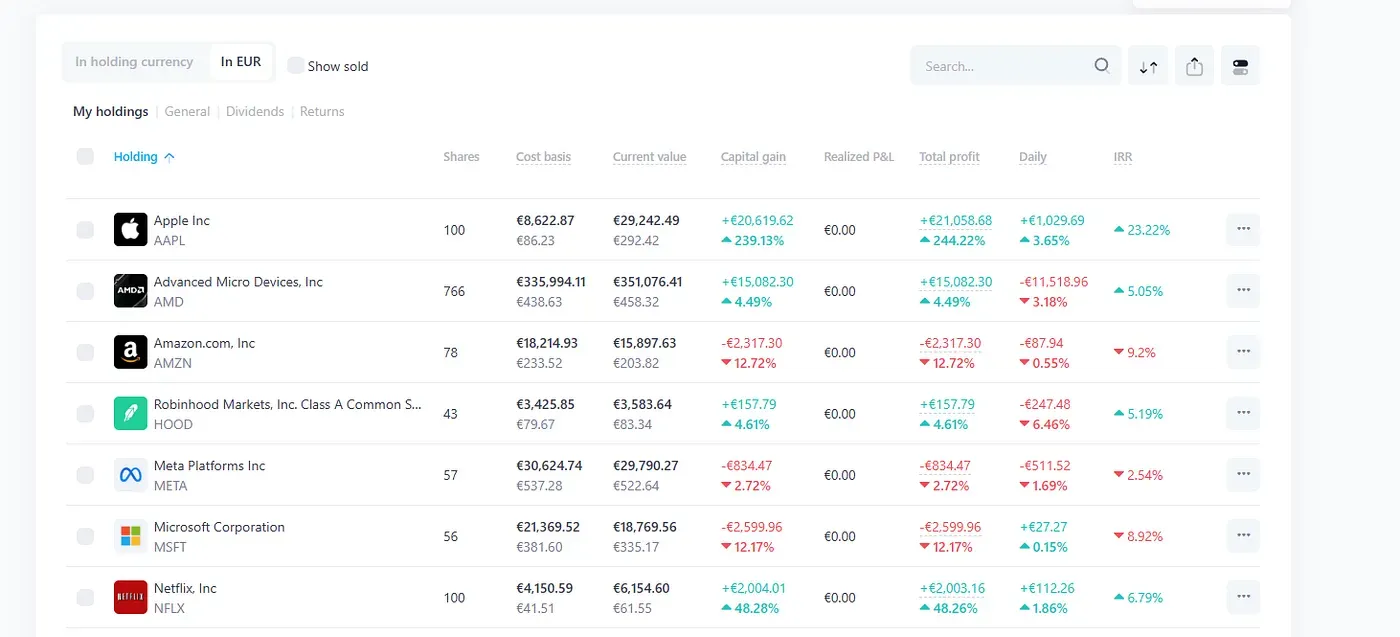Image resolution: width=1400 pixels, height=637 pixels.
Task: Open more options for Meta Platforms row
Action: (x=1243, y=474)
